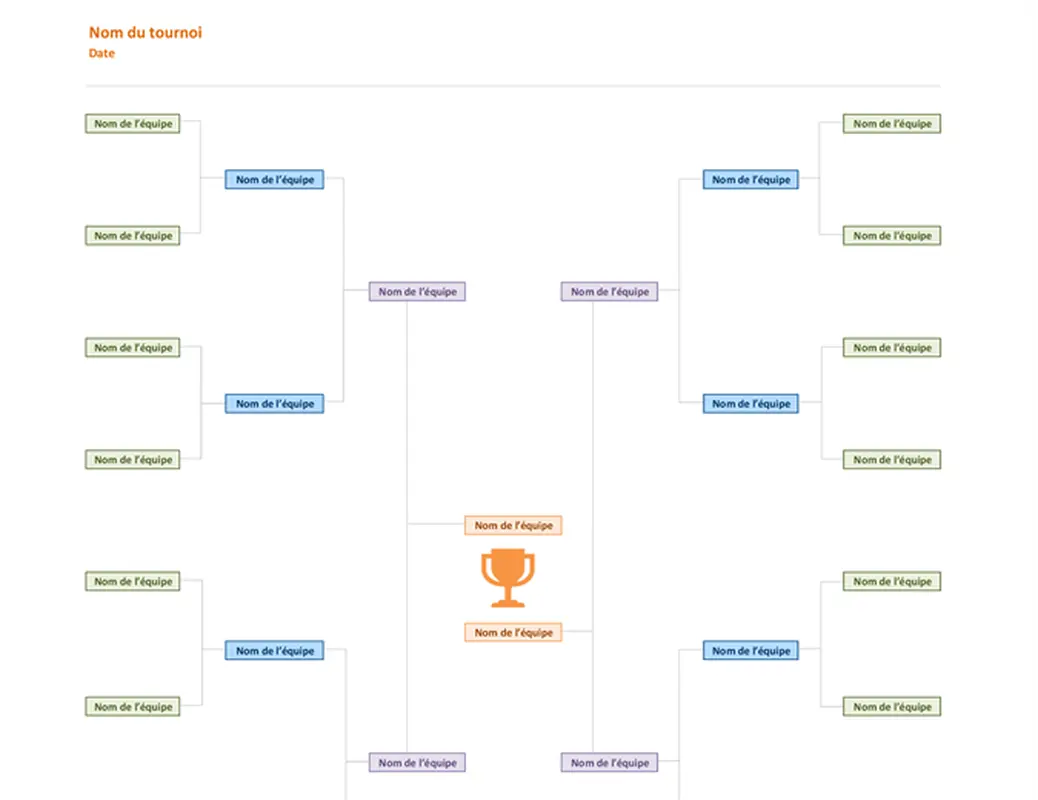The image size is (1038, 800).
Task: Click the lowest visible green box on right
Action: tap(892, 707)
